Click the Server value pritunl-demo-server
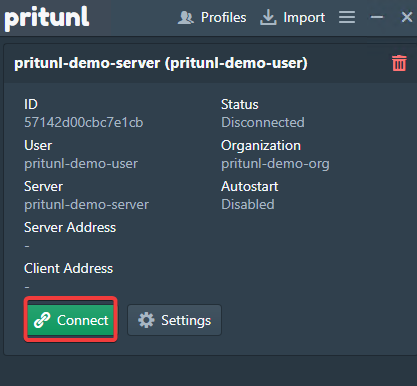Image resolution: width=417 pixels, height=386 pixels. click(x=86, y=204)
